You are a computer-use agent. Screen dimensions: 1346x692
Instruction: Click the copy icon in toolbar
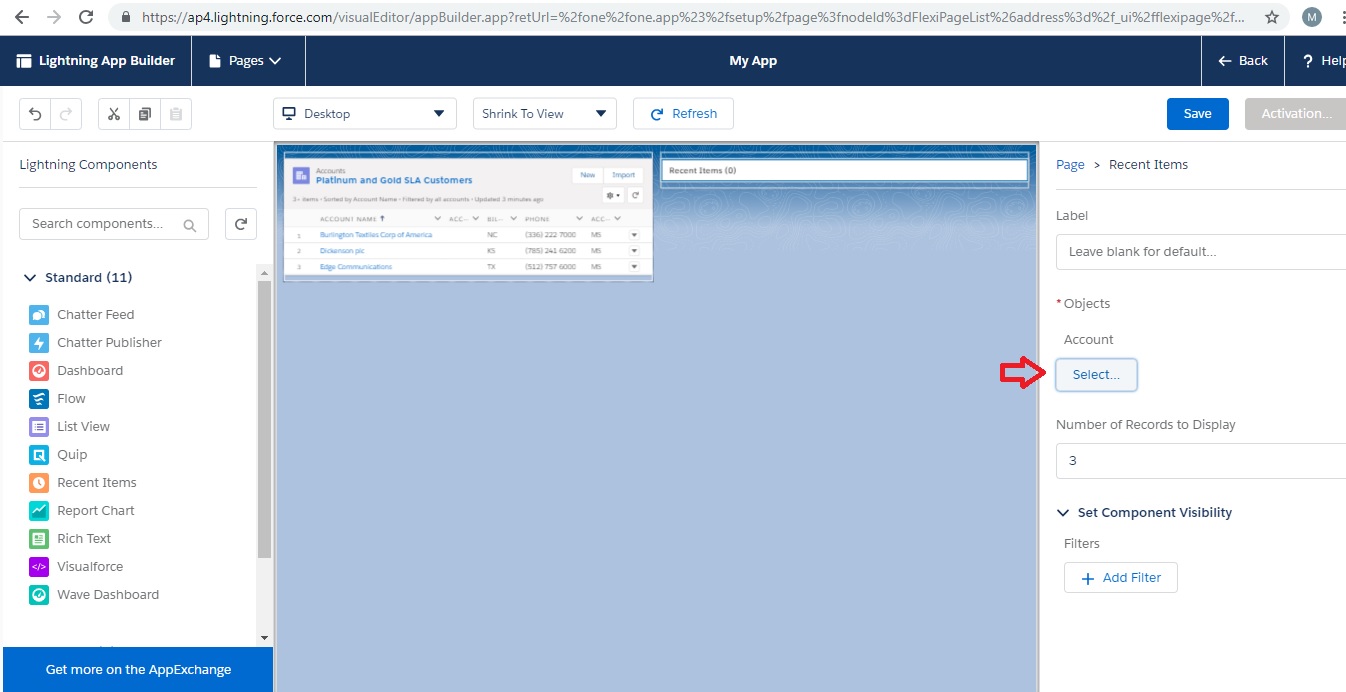(x=145, y=114)
